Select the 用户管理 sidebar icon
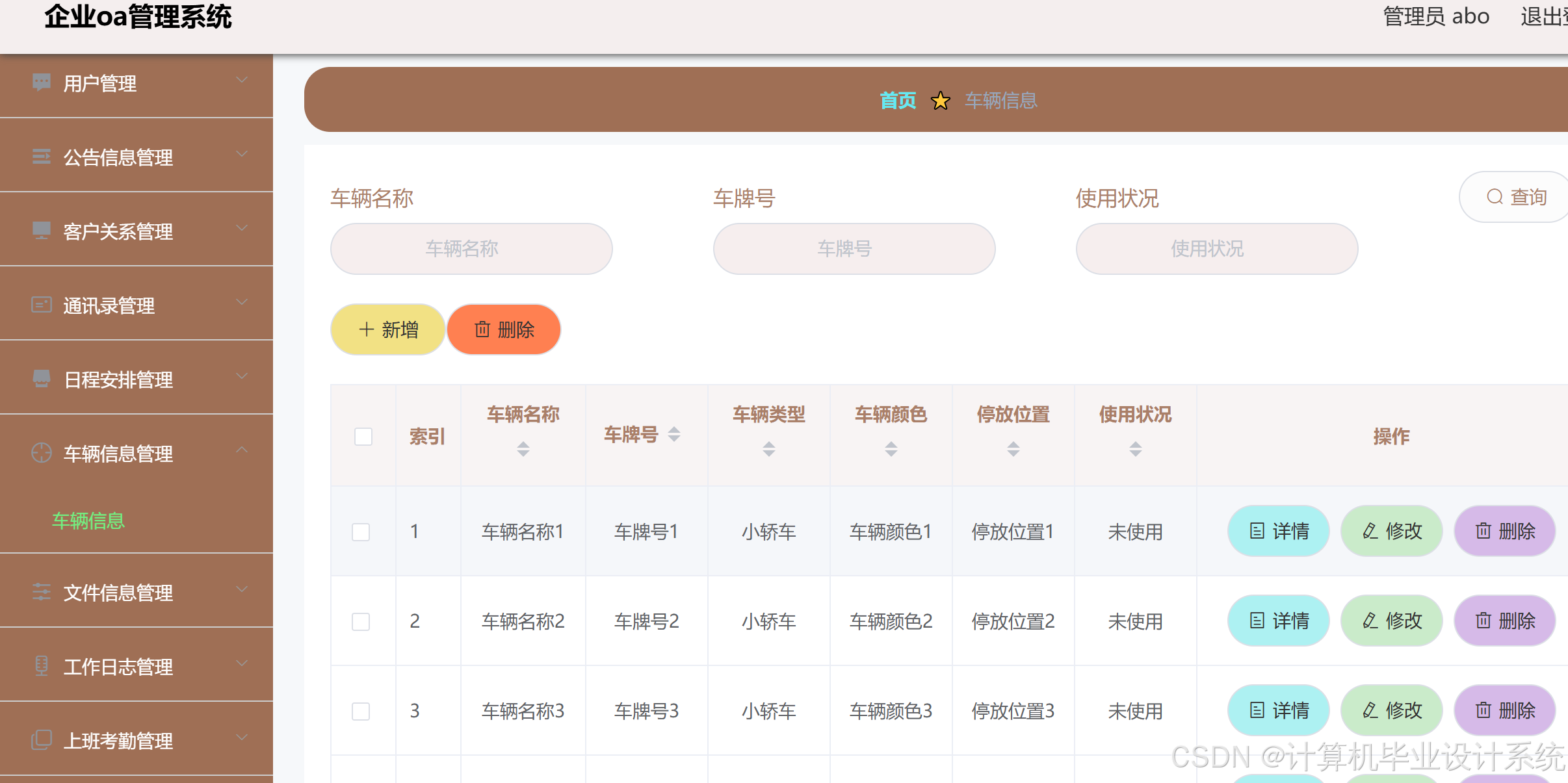Image resolution: width=1568 pixels, height=783 pixels. click(x=41, y=81)
